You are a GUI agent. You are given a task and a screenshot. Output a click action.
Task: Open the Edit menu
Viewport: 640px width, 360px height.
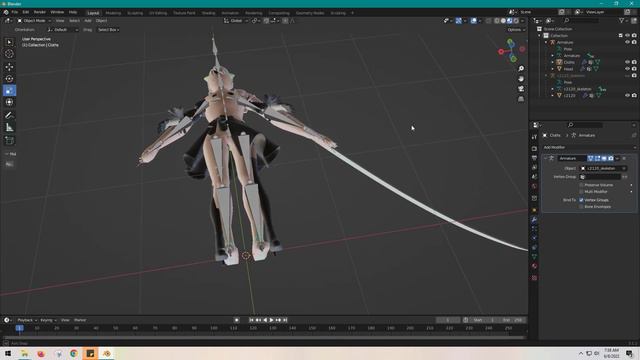(26, 13)
